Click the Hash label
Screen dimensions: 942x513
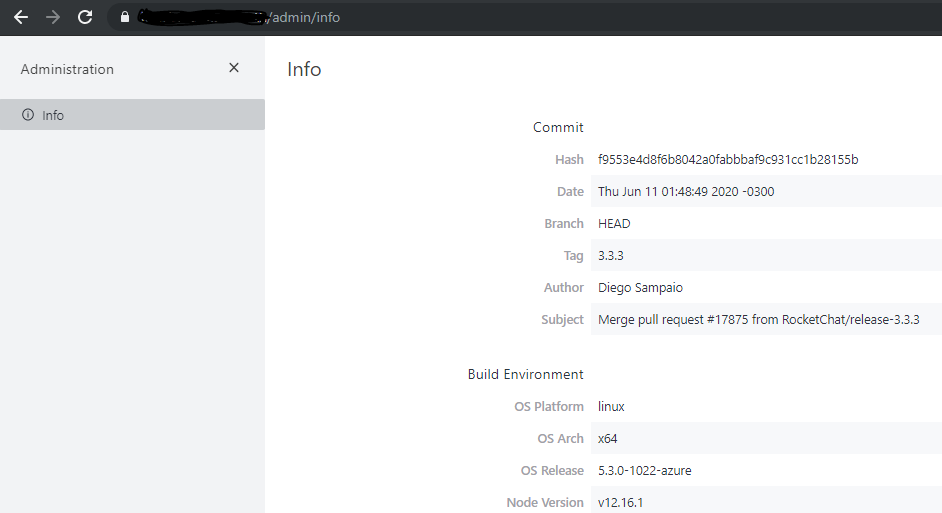coord(569,159)
